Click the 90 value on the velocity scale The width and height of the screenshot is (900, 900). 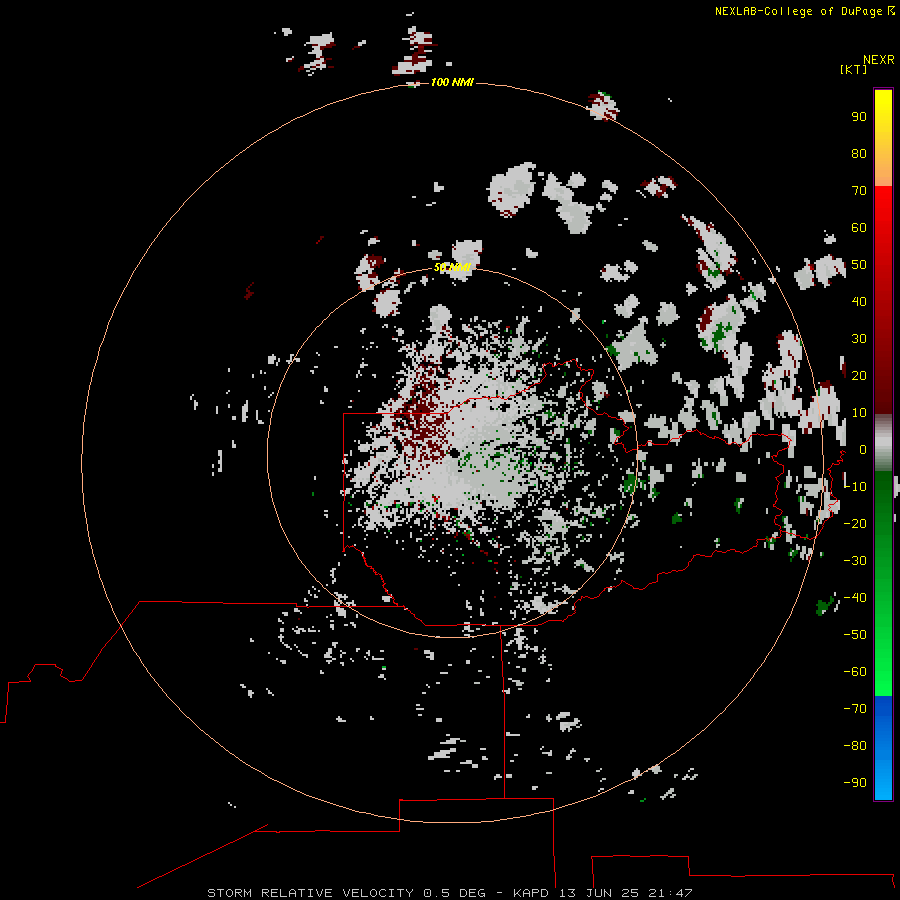859,117
